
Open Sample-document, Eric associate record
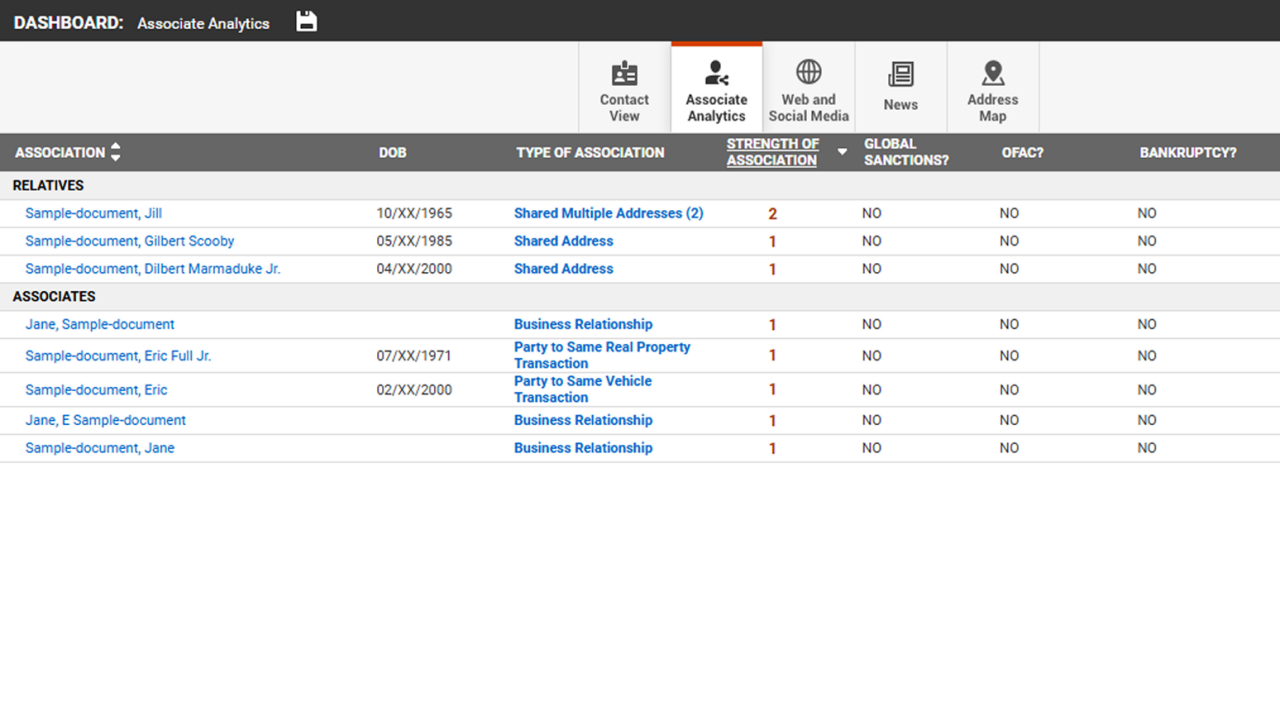point(96,390)
